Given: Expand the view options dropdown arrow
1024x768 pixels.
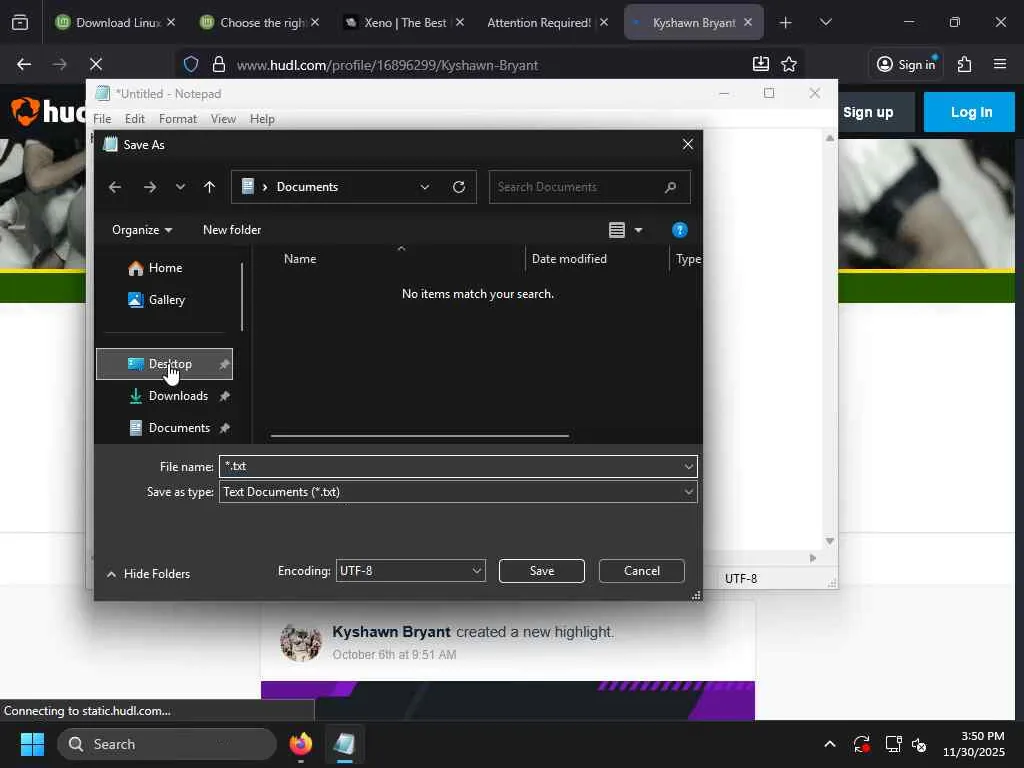Looking at the screenshot, I should [x=639, y=230].
